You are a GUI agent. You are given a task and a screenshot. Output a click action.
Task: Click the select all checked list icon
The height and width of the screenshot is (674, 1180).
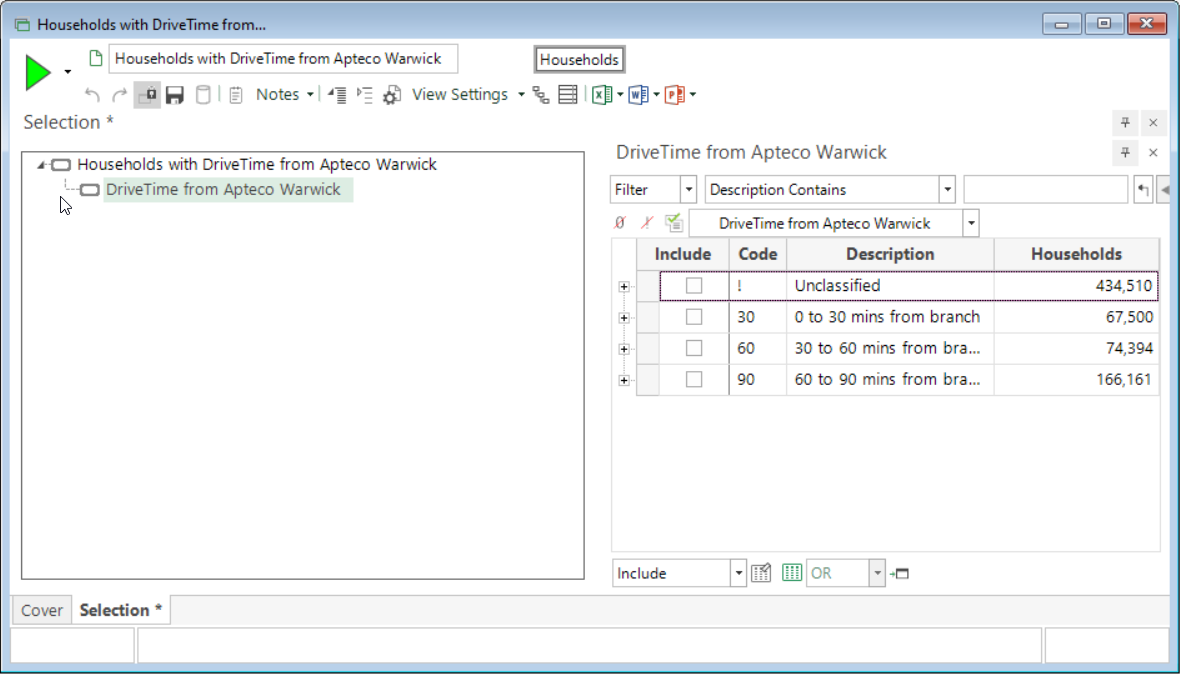[674, 223]
